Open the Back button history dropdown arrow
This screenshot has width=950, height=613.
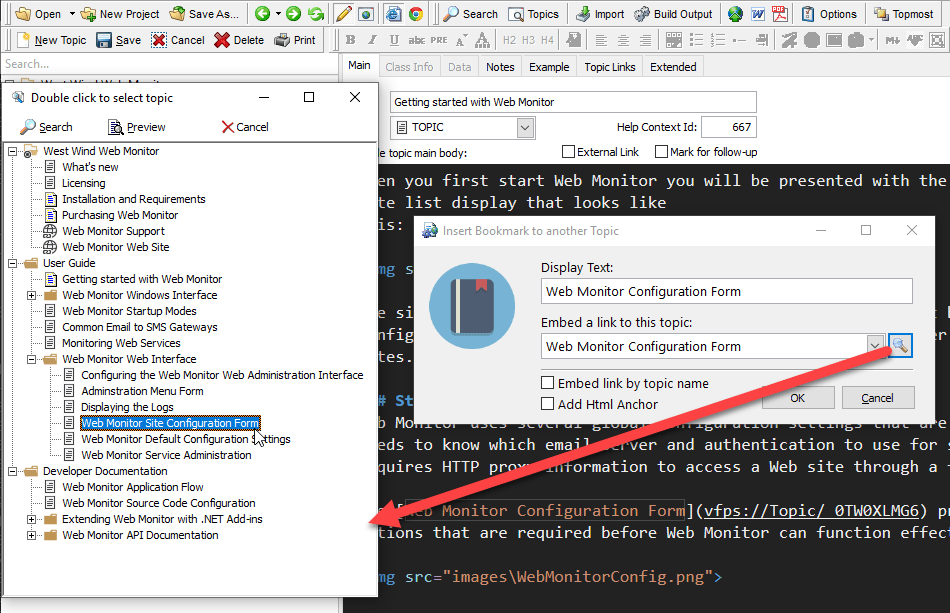(x=278, y=13)
